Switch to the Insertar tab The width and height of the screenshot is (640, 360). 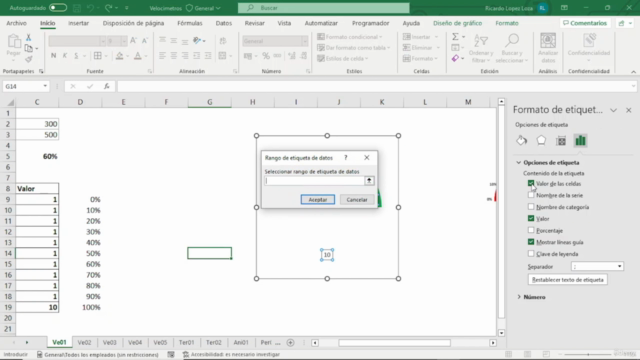[78, 23]
